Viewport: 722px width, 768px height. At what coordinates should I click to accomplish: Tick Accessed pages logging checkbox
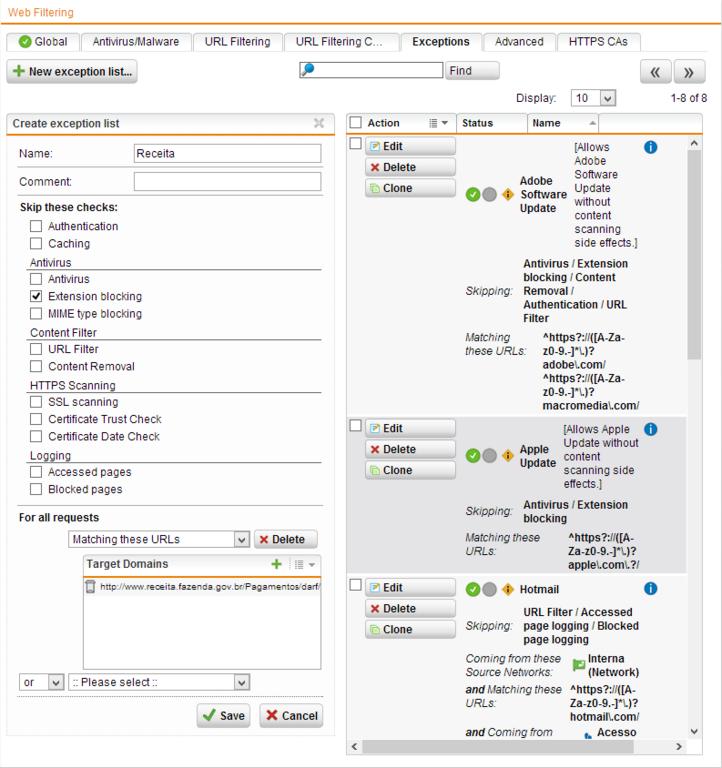36,472
